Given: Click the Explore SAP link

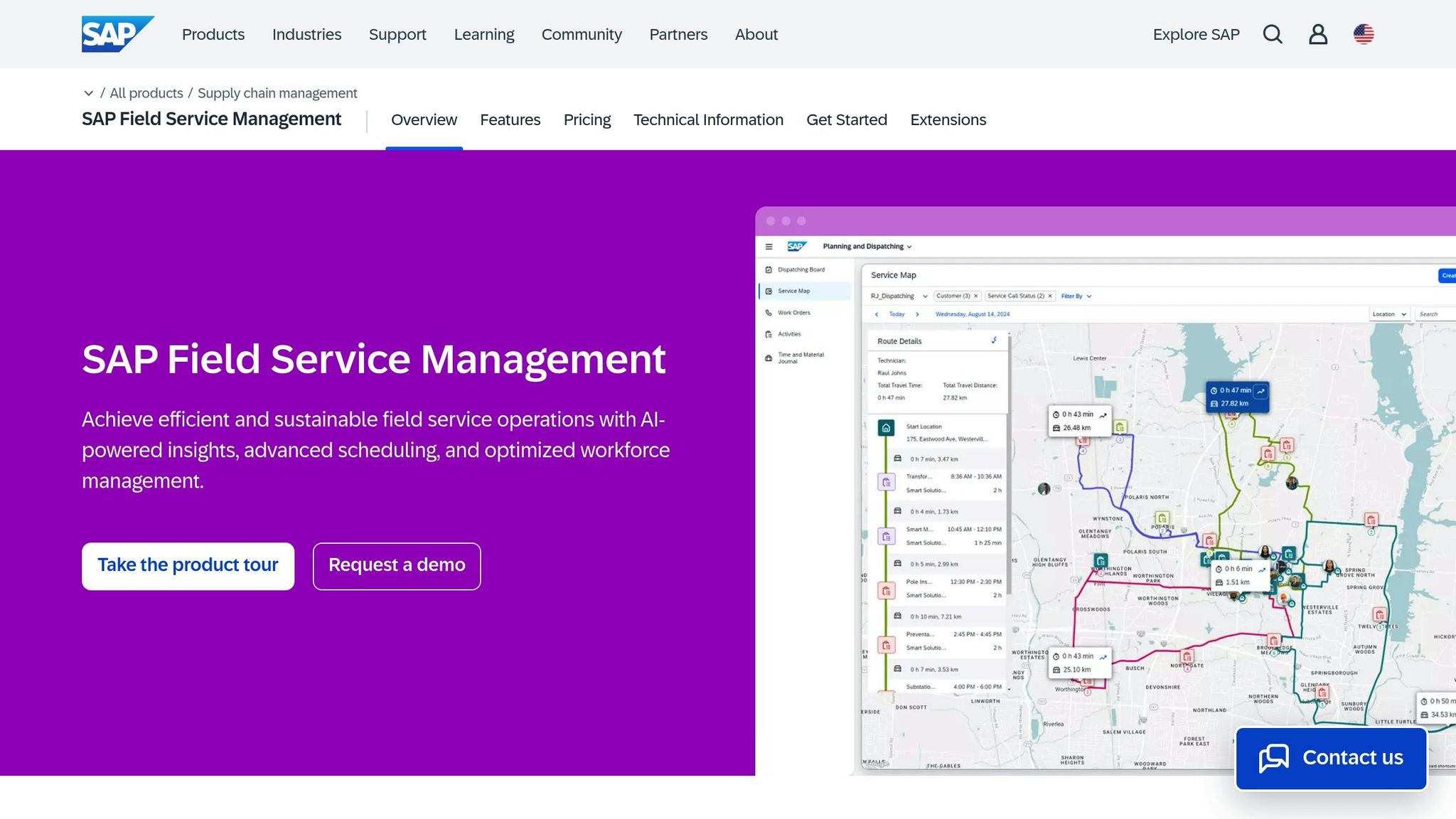Looking at the screenshot, I should (x=1197, y=34).
